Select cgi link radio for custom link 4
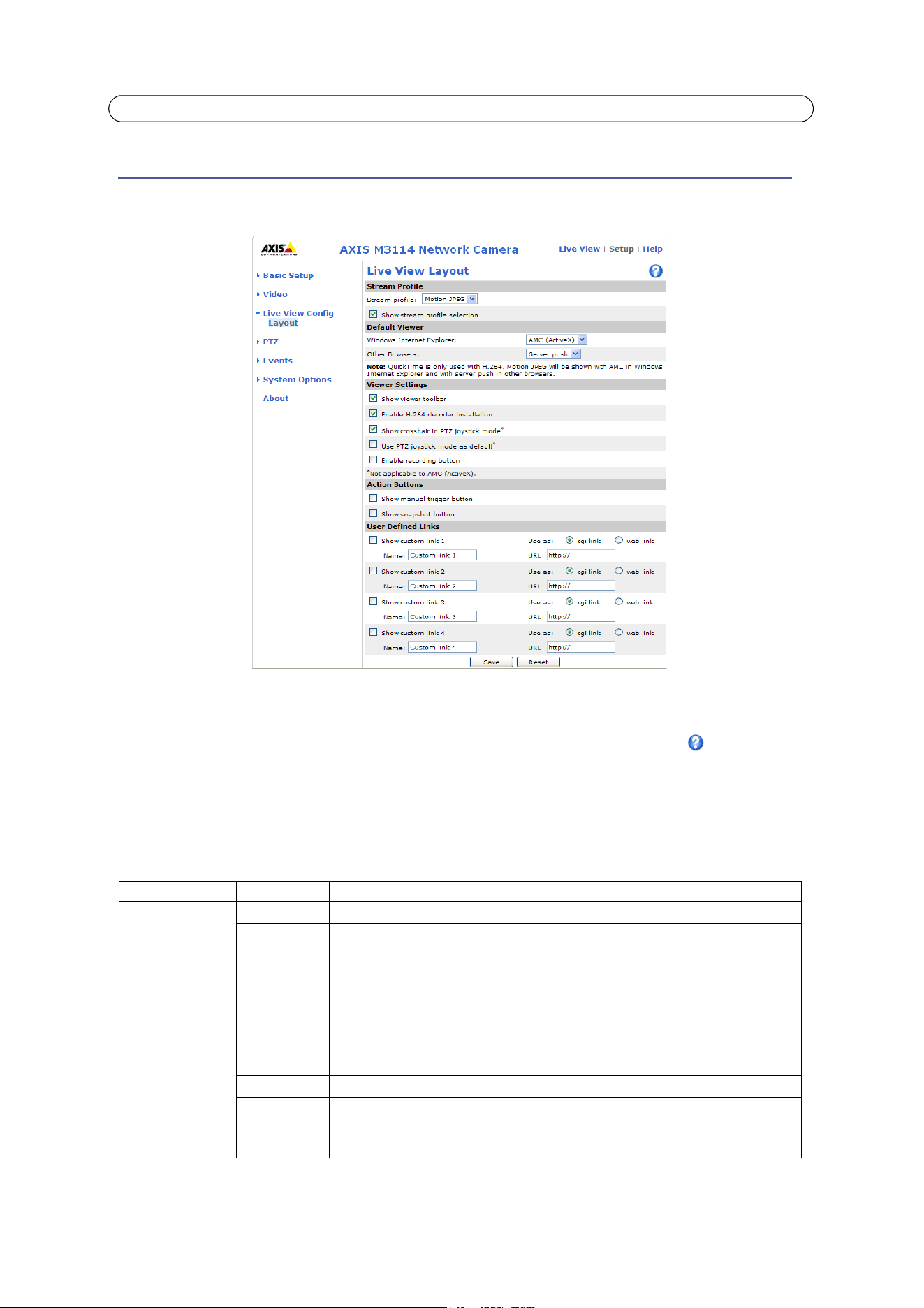The image size is (924, 1308). (570, 632)
